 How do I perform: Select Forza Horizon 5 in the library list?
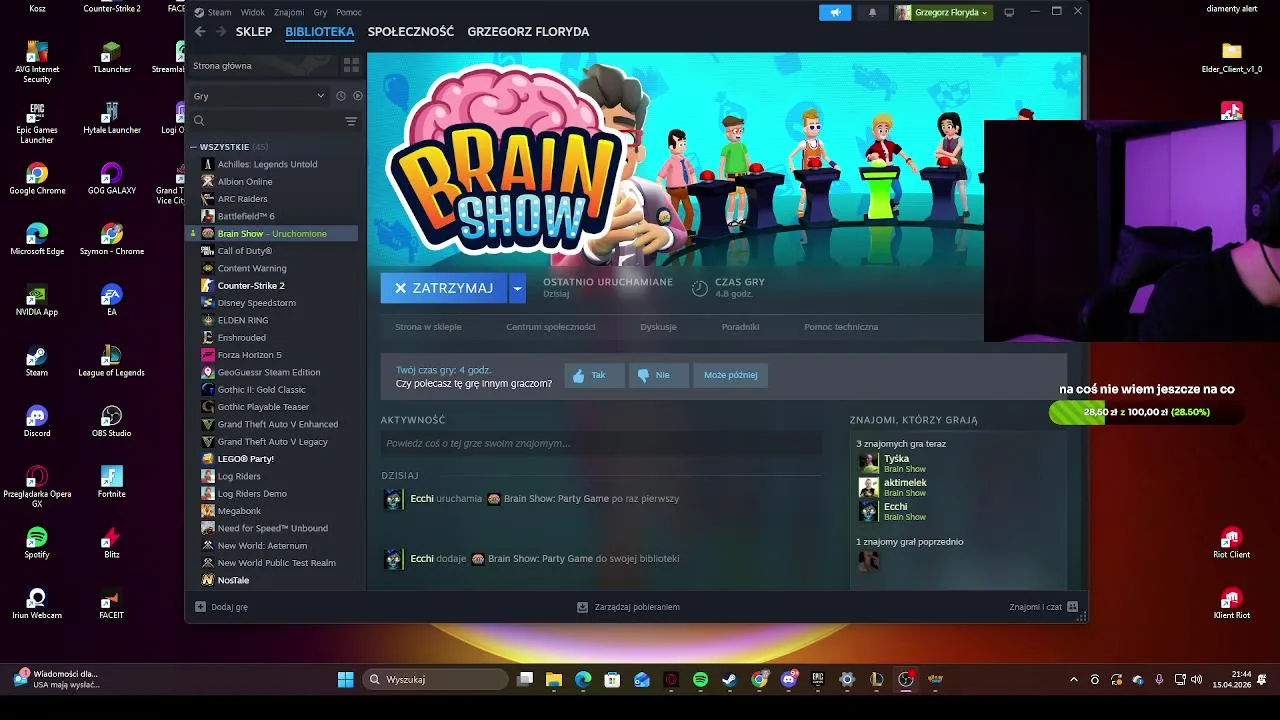[x=249, y=355]
